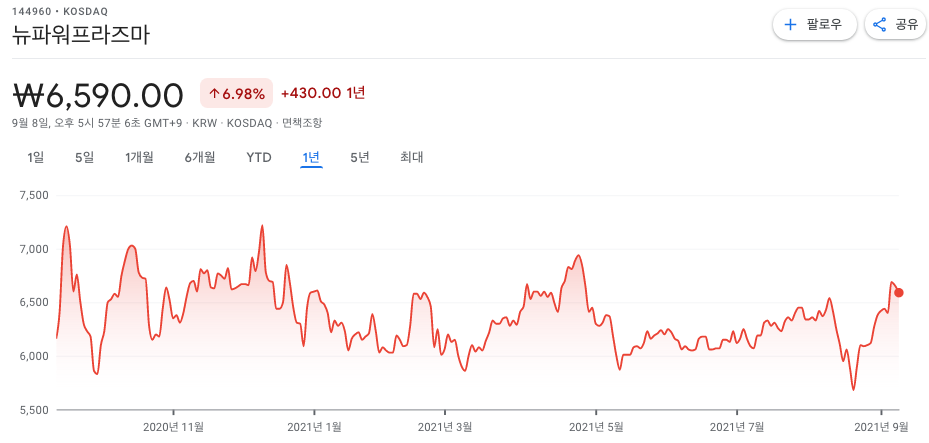Click the +430.00 1년 change text
929x443 pixels.
323,93
